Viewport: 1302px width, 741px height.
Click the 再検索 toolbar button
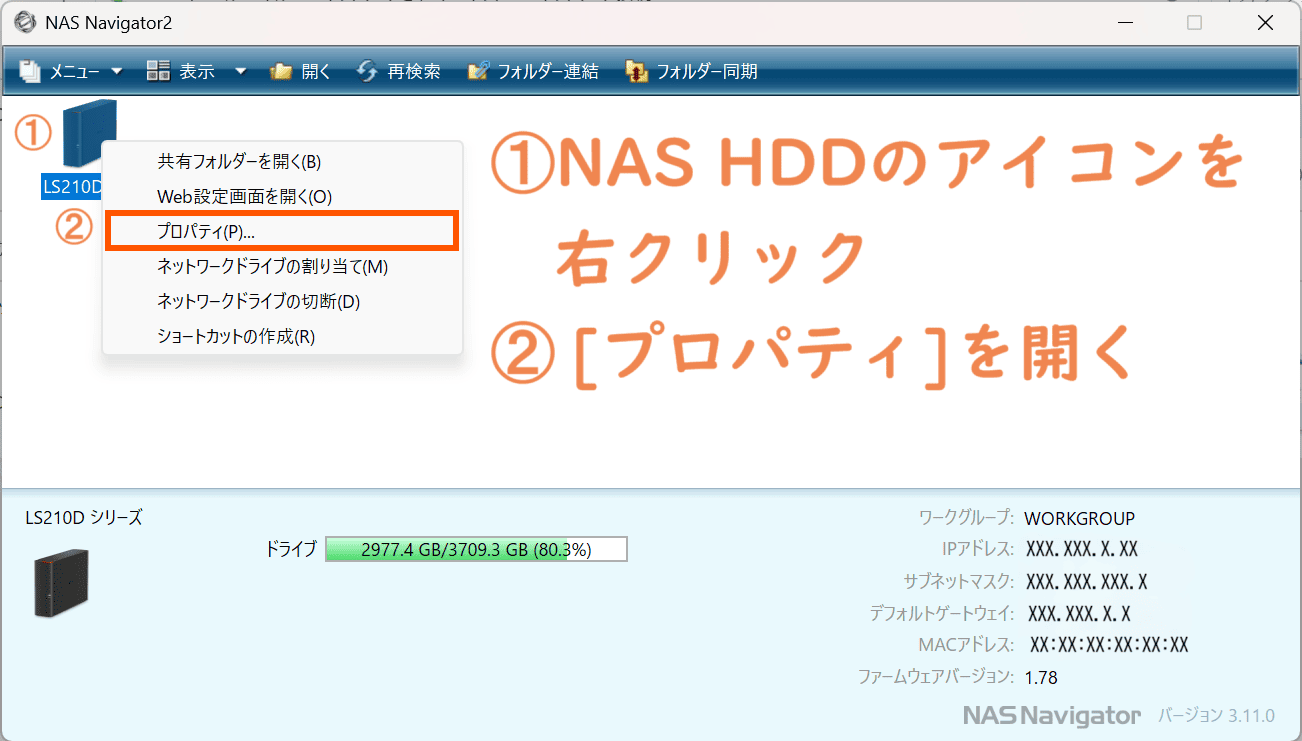pyautogui.click(x=398, y=71)
